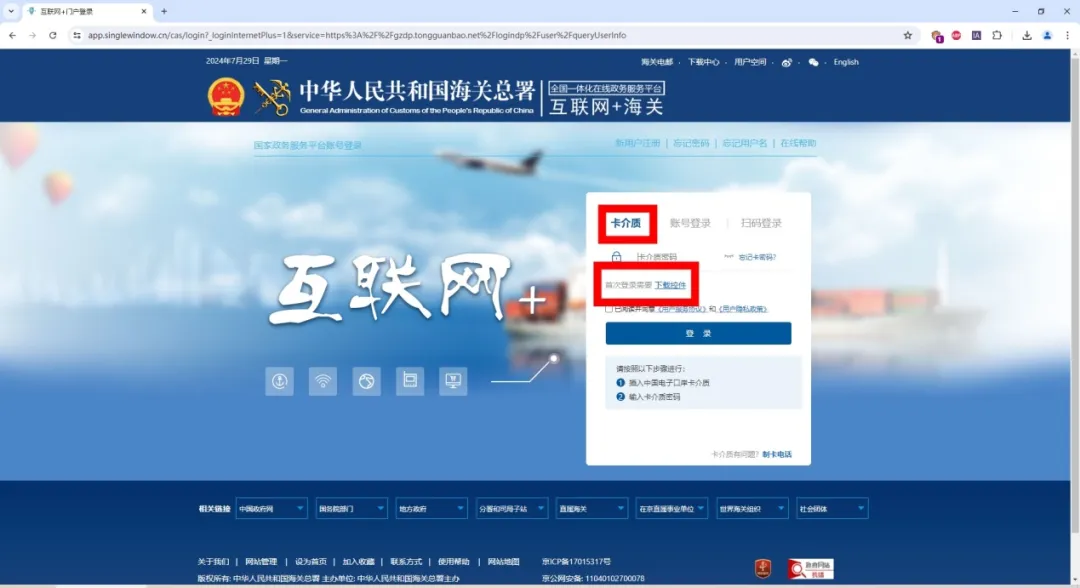Click 忘记密码 link near top right
Screen dimensions: 1080x588
(x=691, y=143)
